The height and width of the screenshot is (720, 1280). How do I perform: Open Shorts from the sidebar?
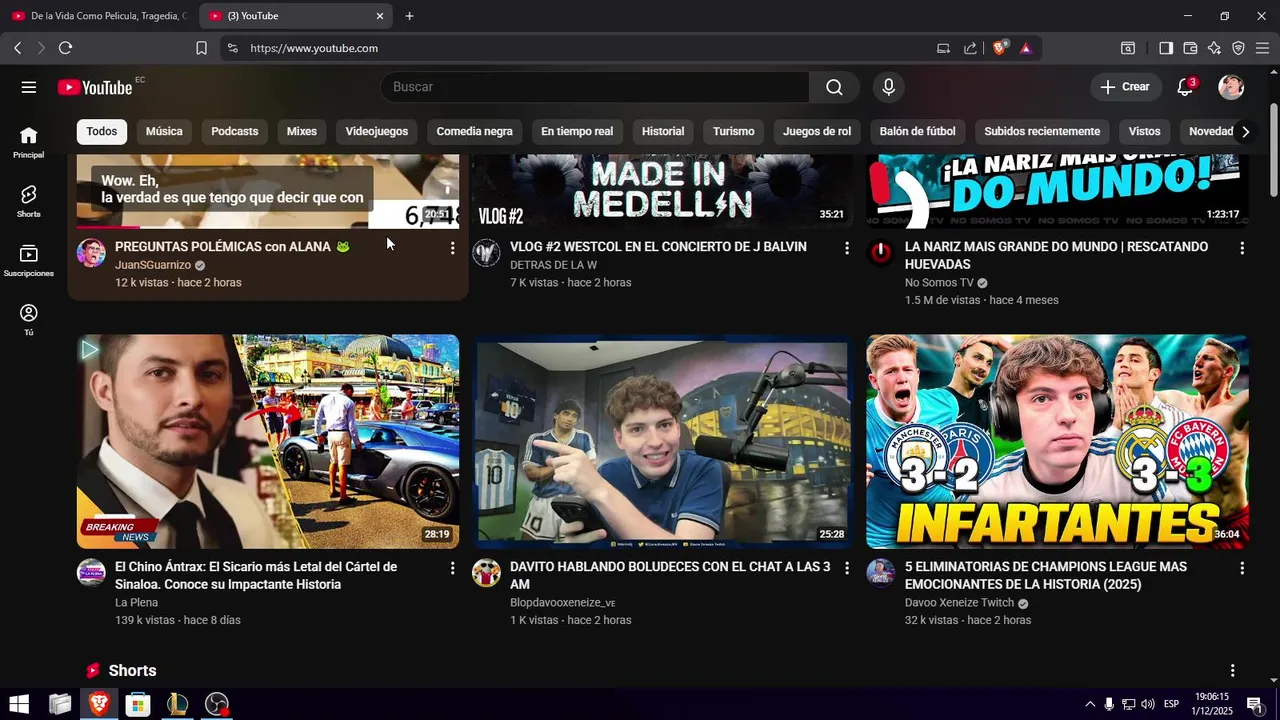(x=29, y=201)
